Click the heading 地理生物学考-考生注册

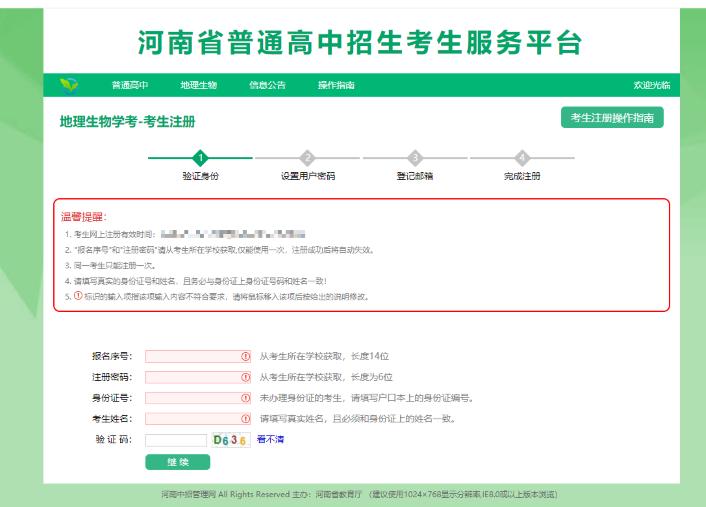click(x=127, y=122)
